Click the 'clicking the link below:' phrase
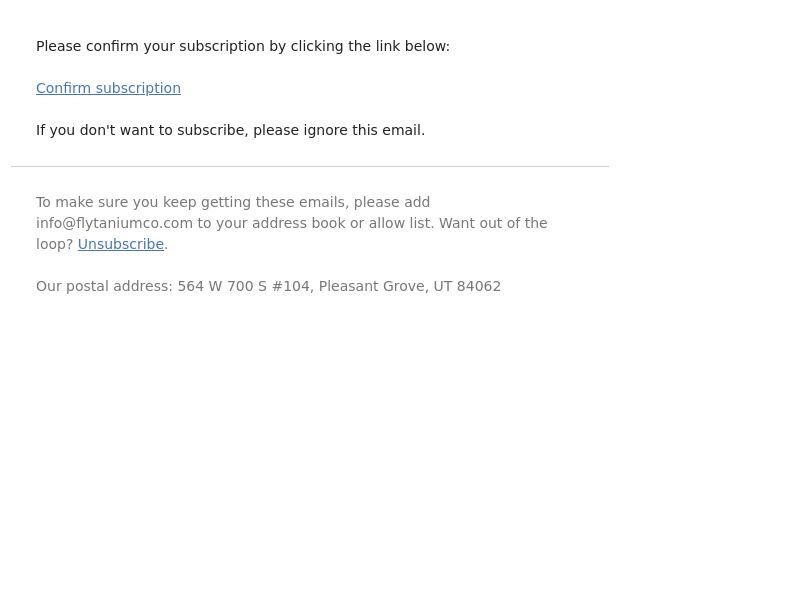The image size is (808, 600). [x=370, y=46]
